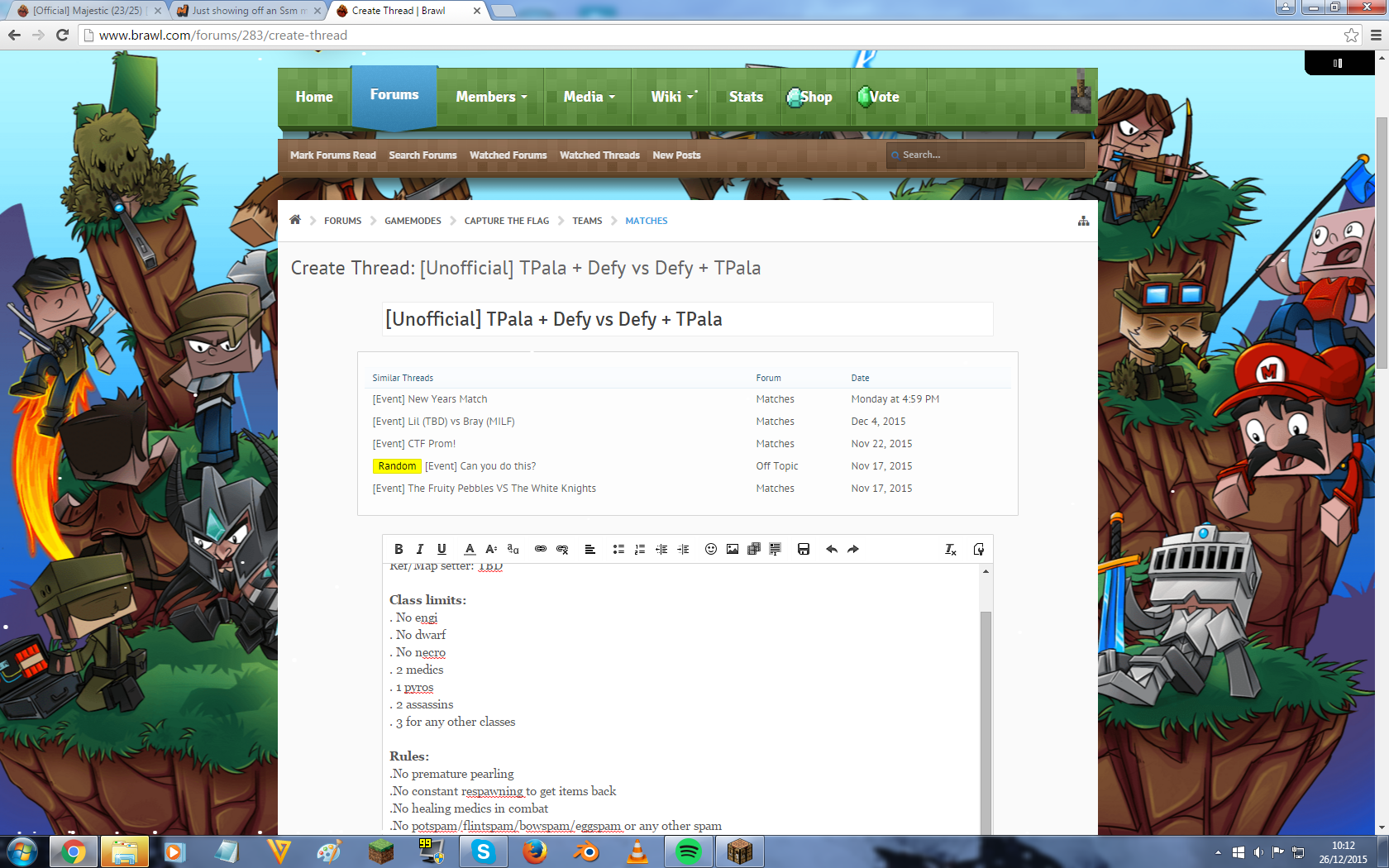Navigate to FORUMS breadcrumb
Screen dimensions: 1389x868
coord(342,221)
